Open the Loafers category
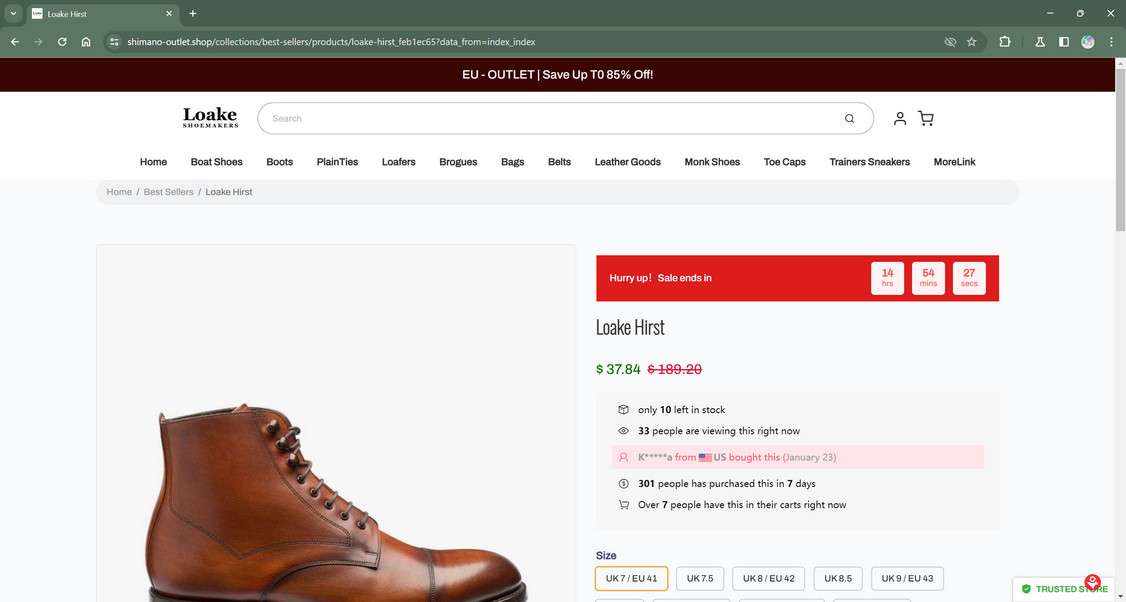Screen dimensions: 1126x602 pos(399,162)
